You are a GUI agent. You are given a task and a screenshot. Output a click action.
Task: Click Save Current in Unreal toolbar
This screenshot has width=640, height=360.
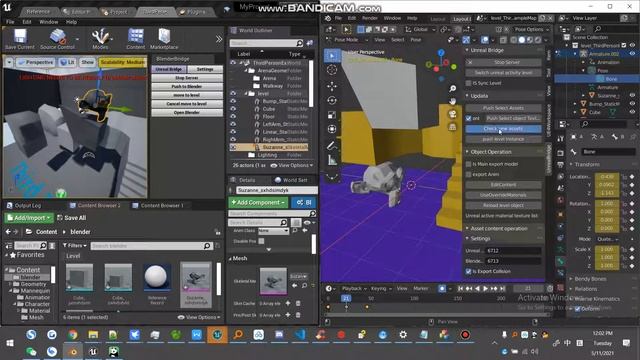[x=20, y=39]
